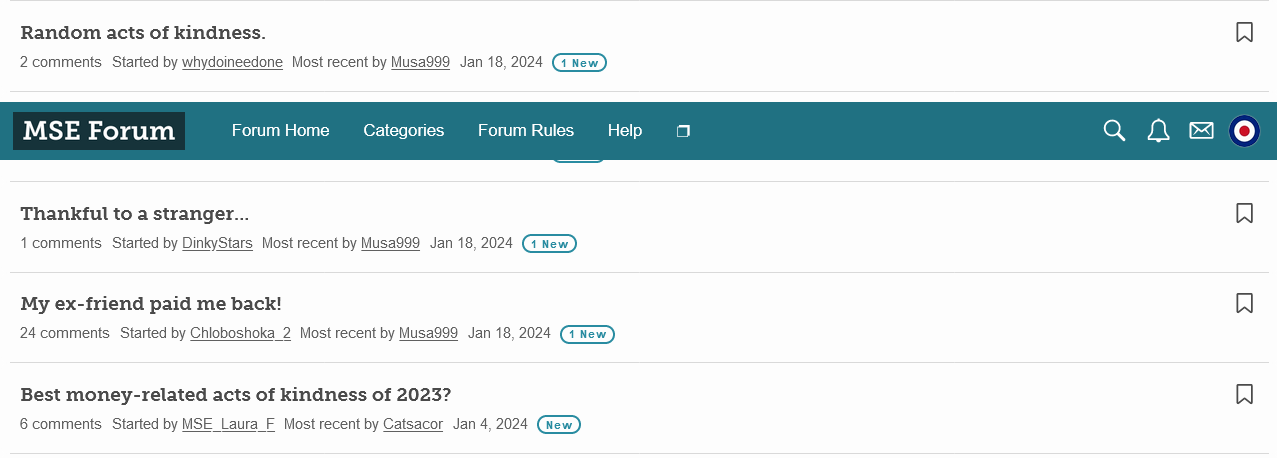
Task: Go to Forum Home
Action: pos(280,130)
